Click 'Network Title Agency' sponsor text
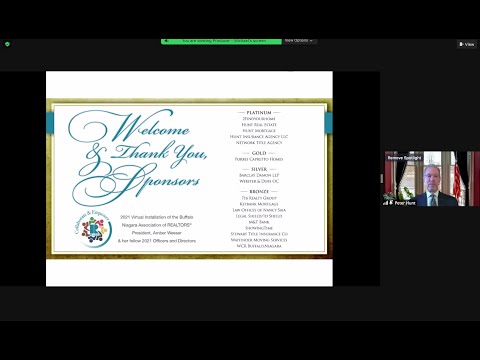 (259, 143)
